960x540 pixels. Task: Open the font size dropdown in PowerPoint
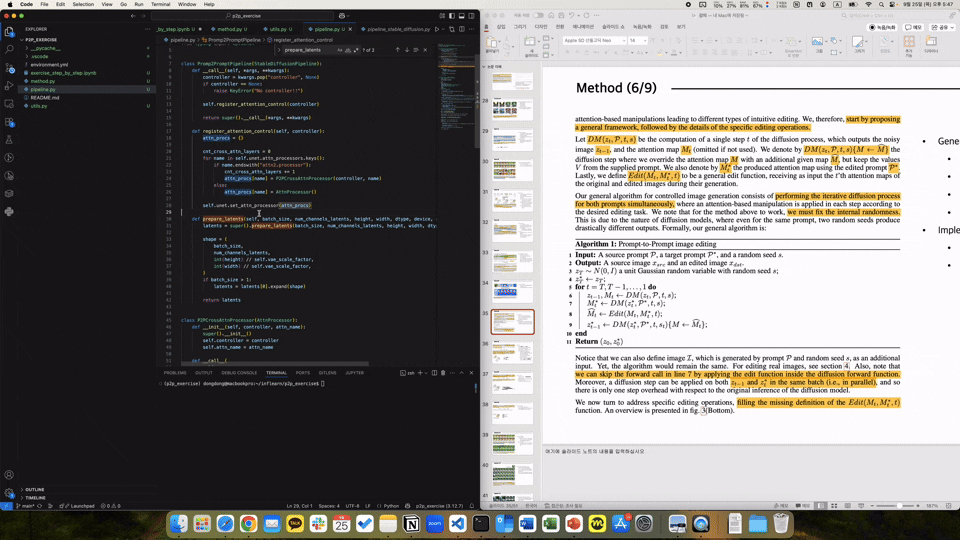coord(645,40)
